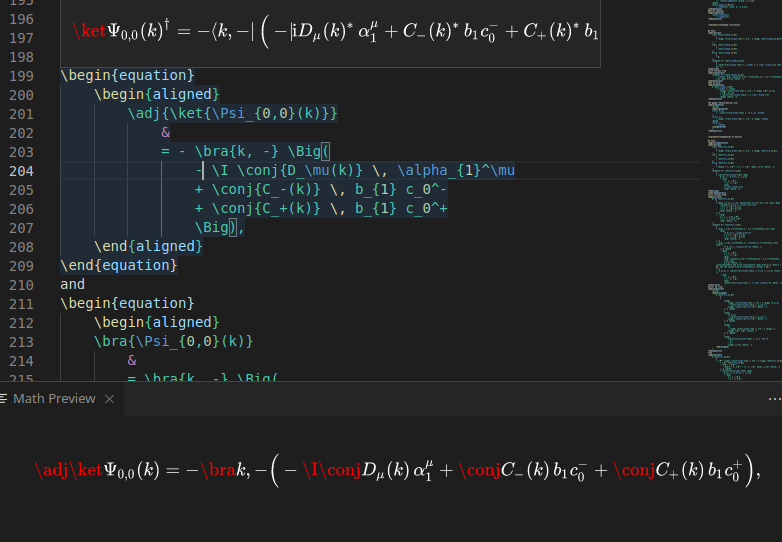Viewport: 782px width, 542px height.
Task: Click the word 'and' on line 210
Action: click(x=72, y=284)
